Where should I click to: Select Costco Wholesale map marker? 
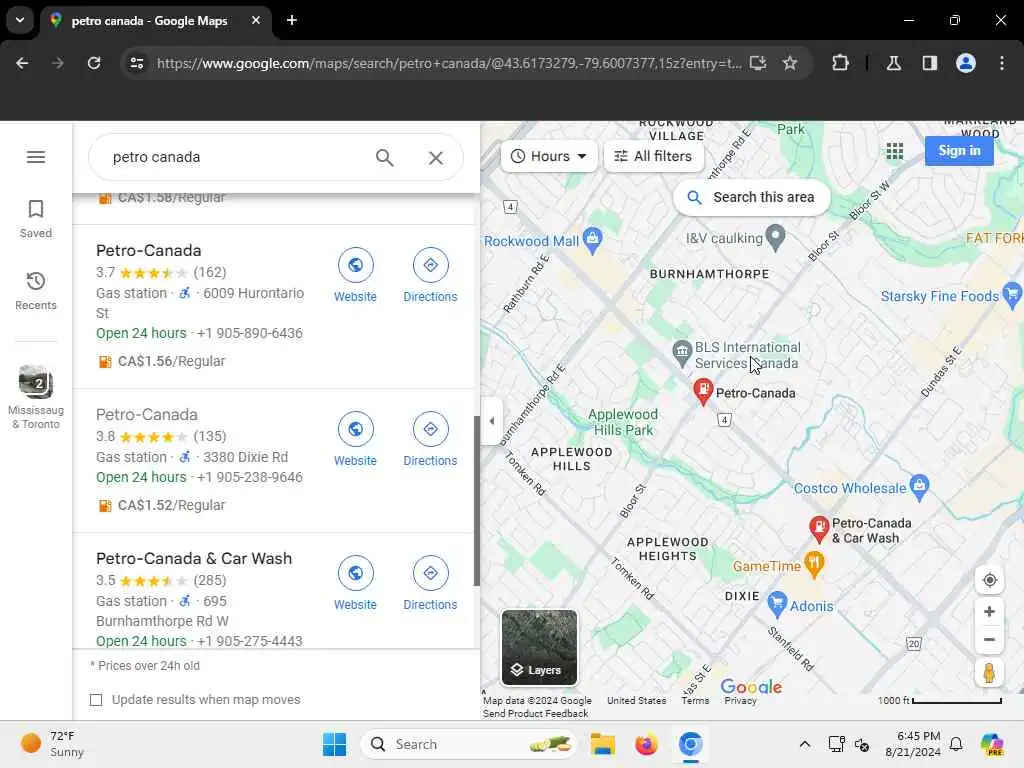[x=920, y=487]
